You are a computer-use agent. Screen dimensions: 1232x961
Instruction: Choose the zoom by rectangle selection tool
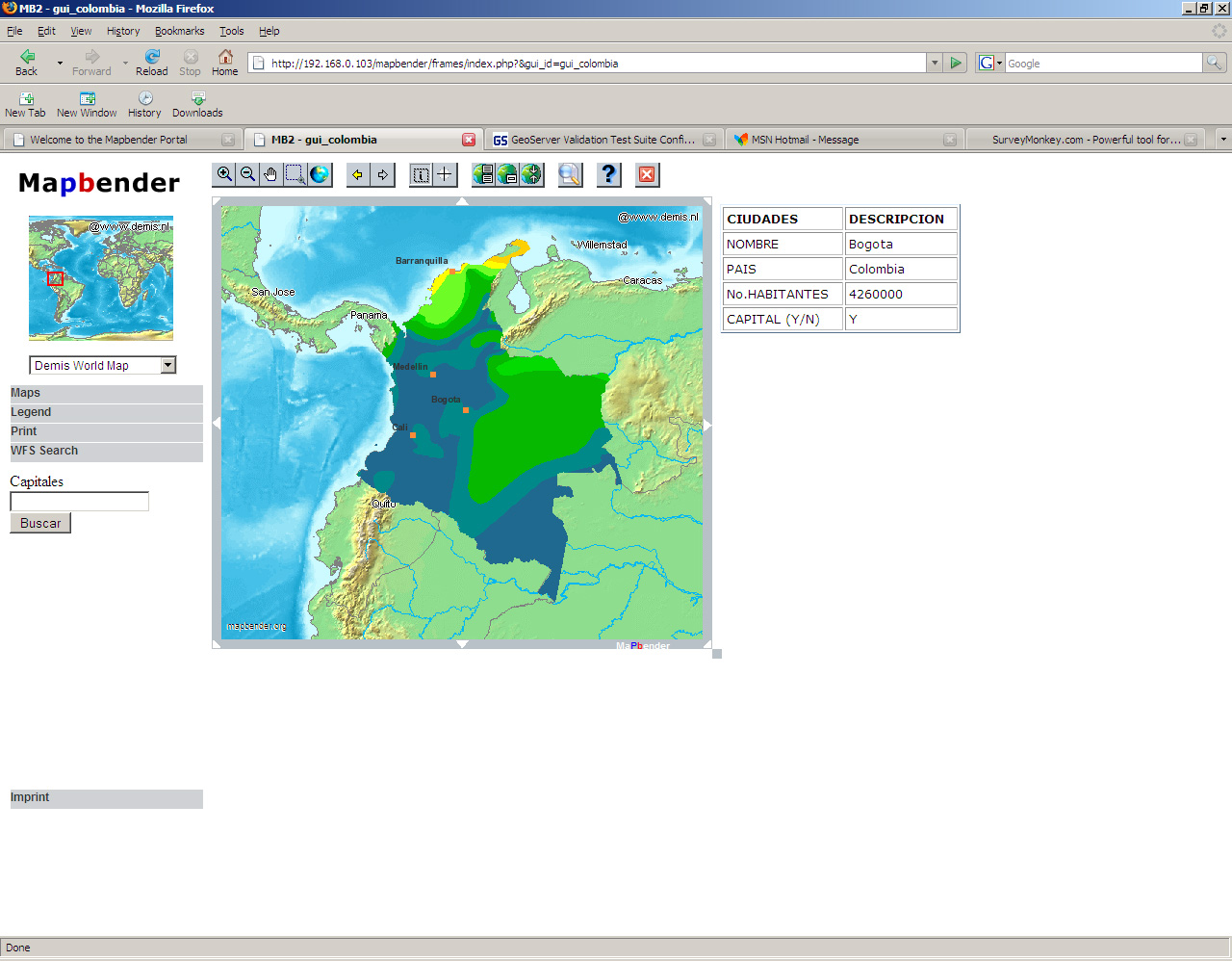click(295, 174)
